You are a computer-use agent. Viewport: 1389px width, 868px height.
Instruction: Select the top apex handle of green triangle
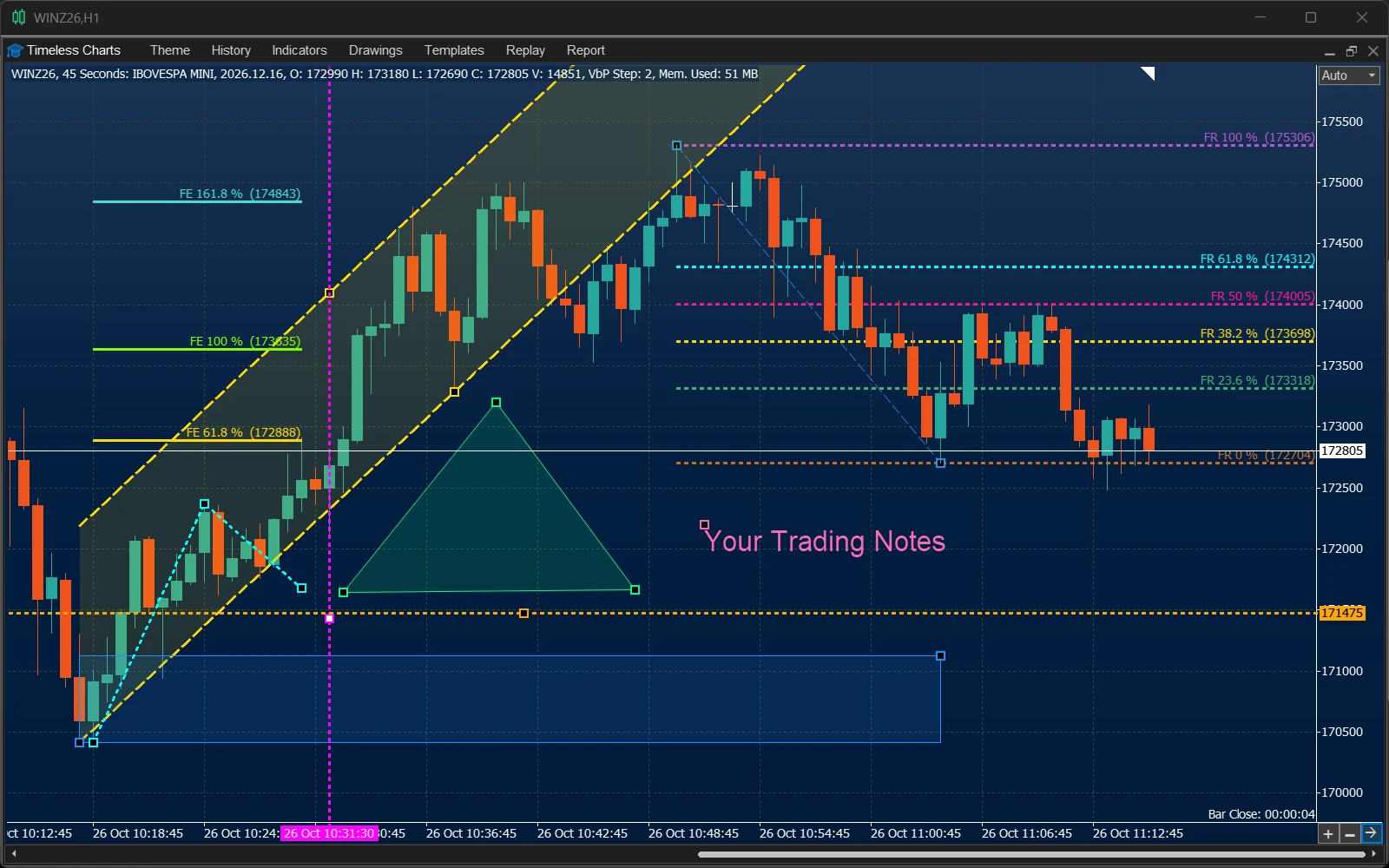point(496,402)
